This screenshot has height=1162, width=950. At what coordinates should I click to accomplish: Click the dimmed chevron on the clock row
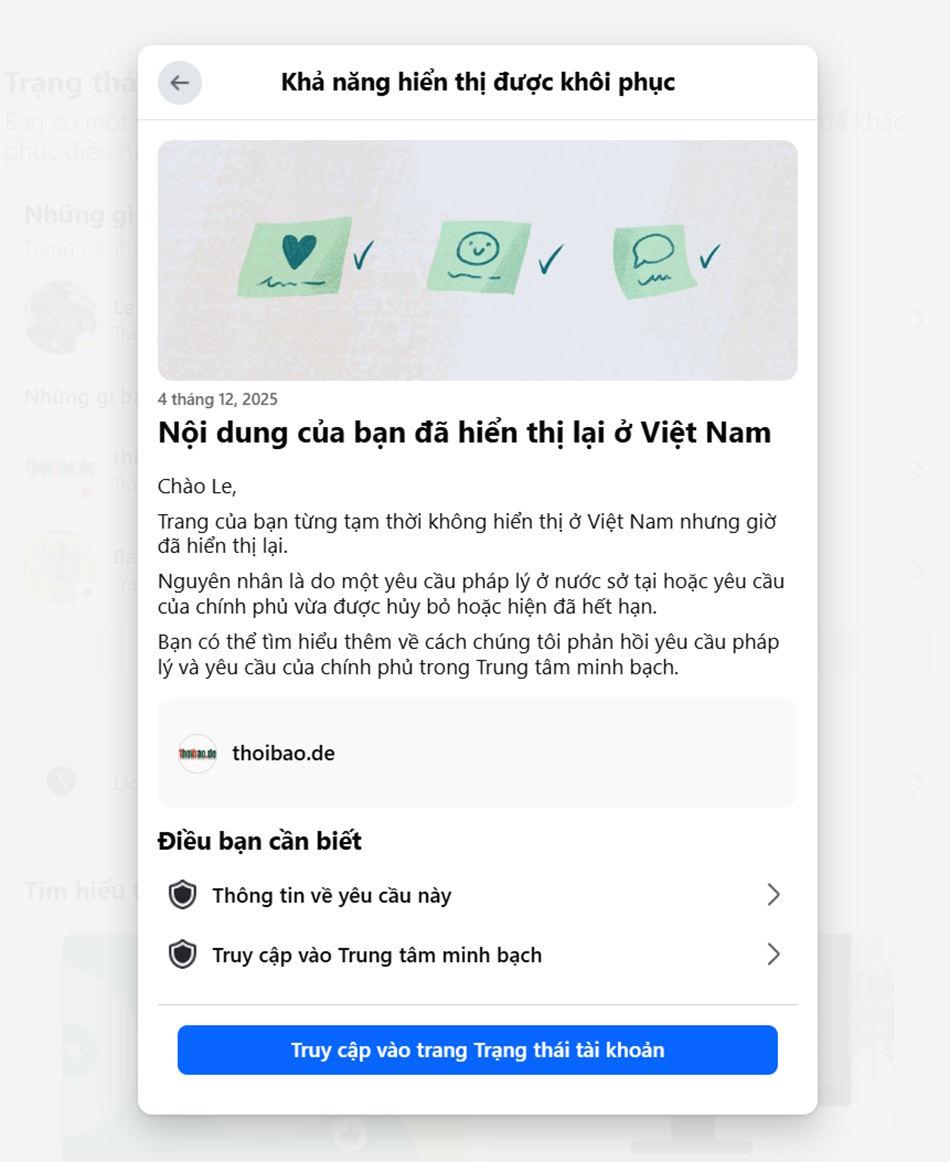click(919, 783)
